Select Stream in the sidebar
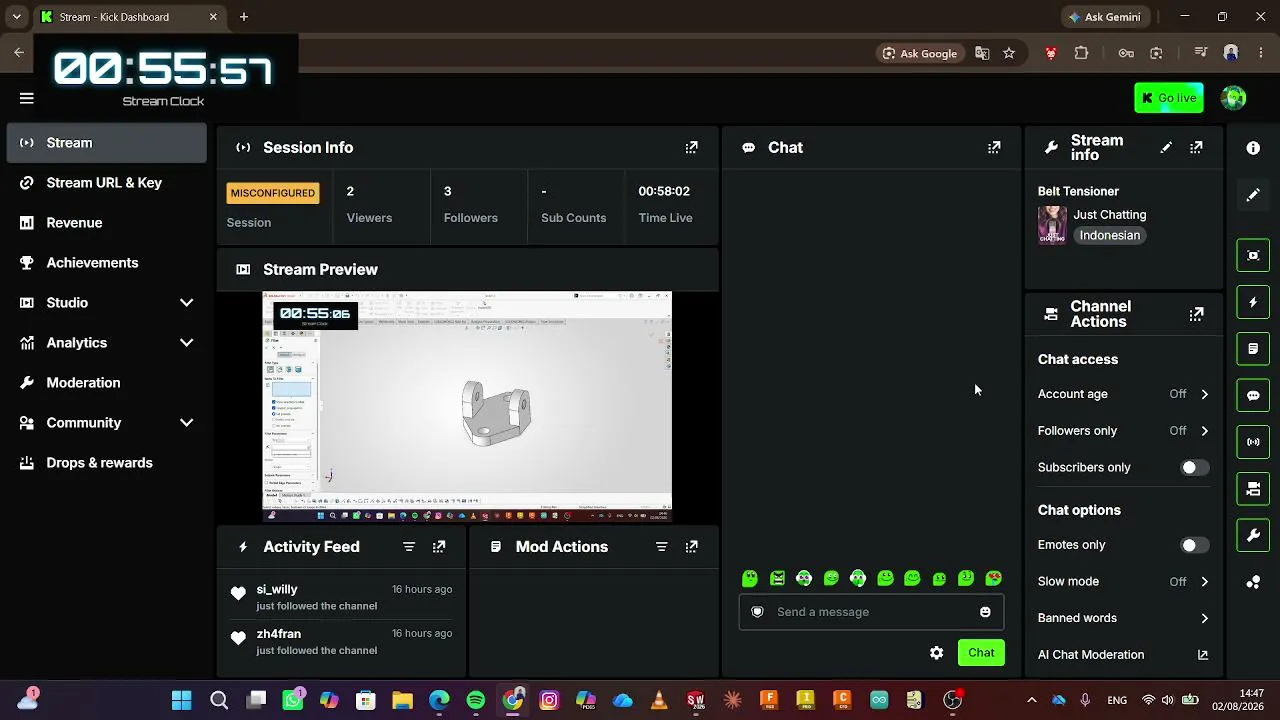 pos(107,143)
